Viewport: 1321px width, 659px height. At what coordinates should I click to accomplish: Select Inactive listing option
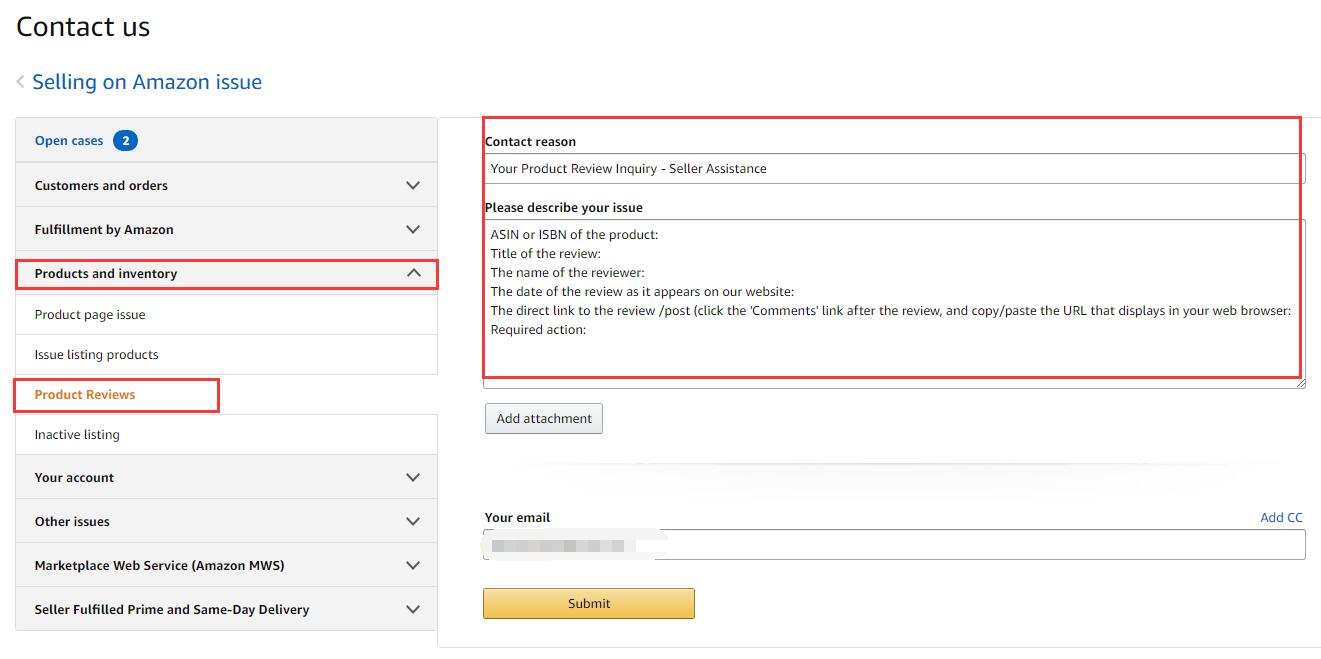coord(77,435)
